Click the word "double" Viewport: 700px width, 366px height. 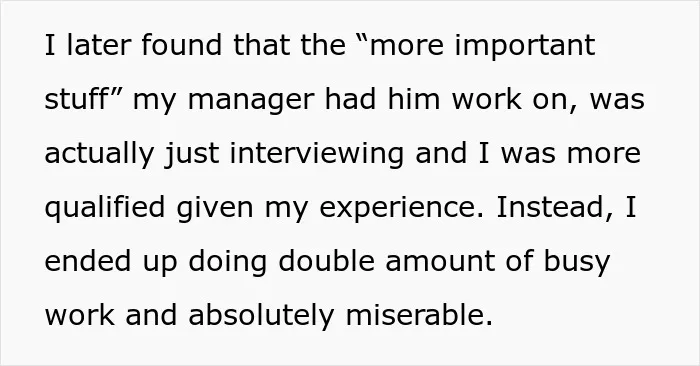[326, 261]
